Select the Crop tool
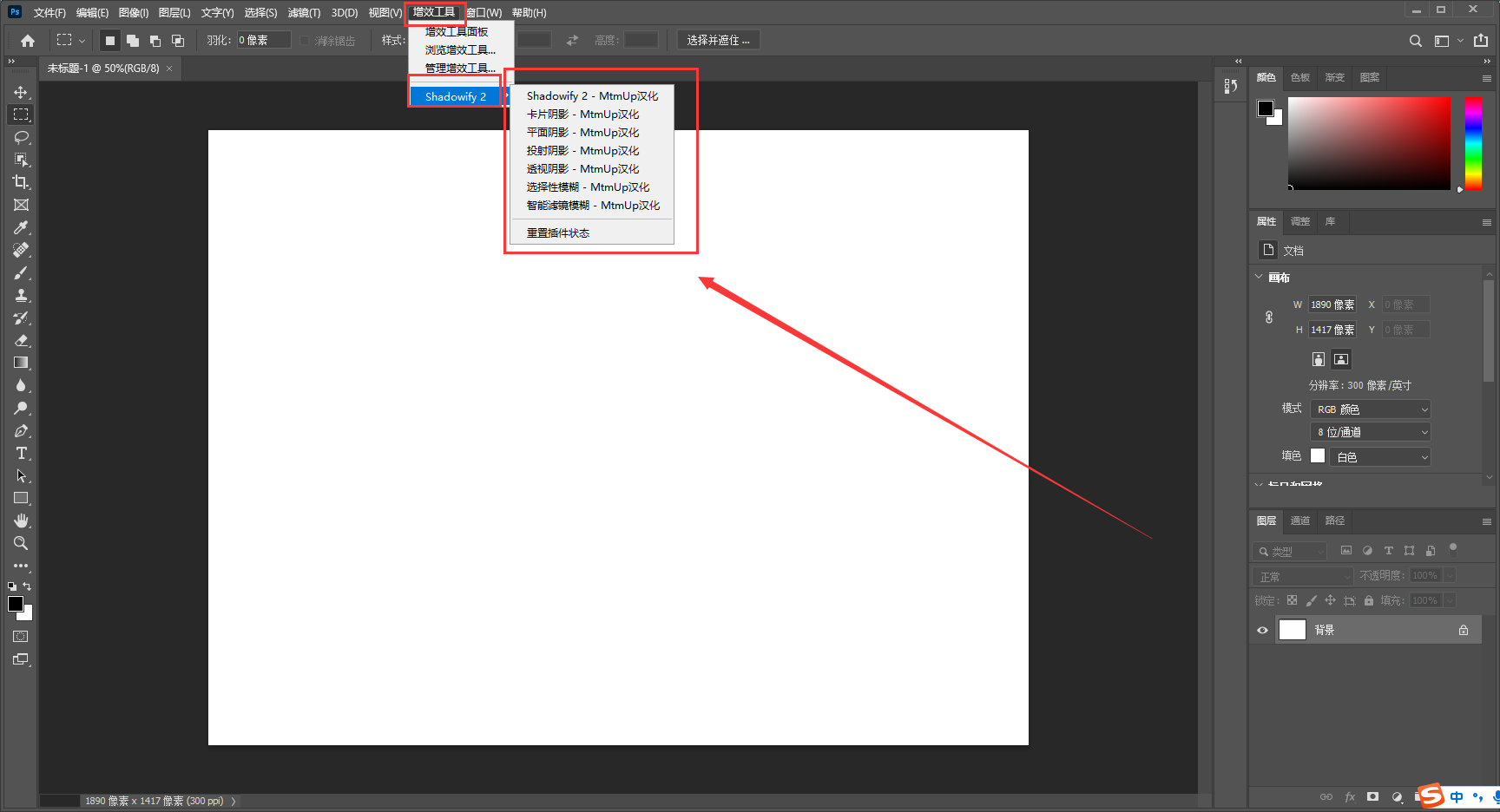 pos(21,182)
